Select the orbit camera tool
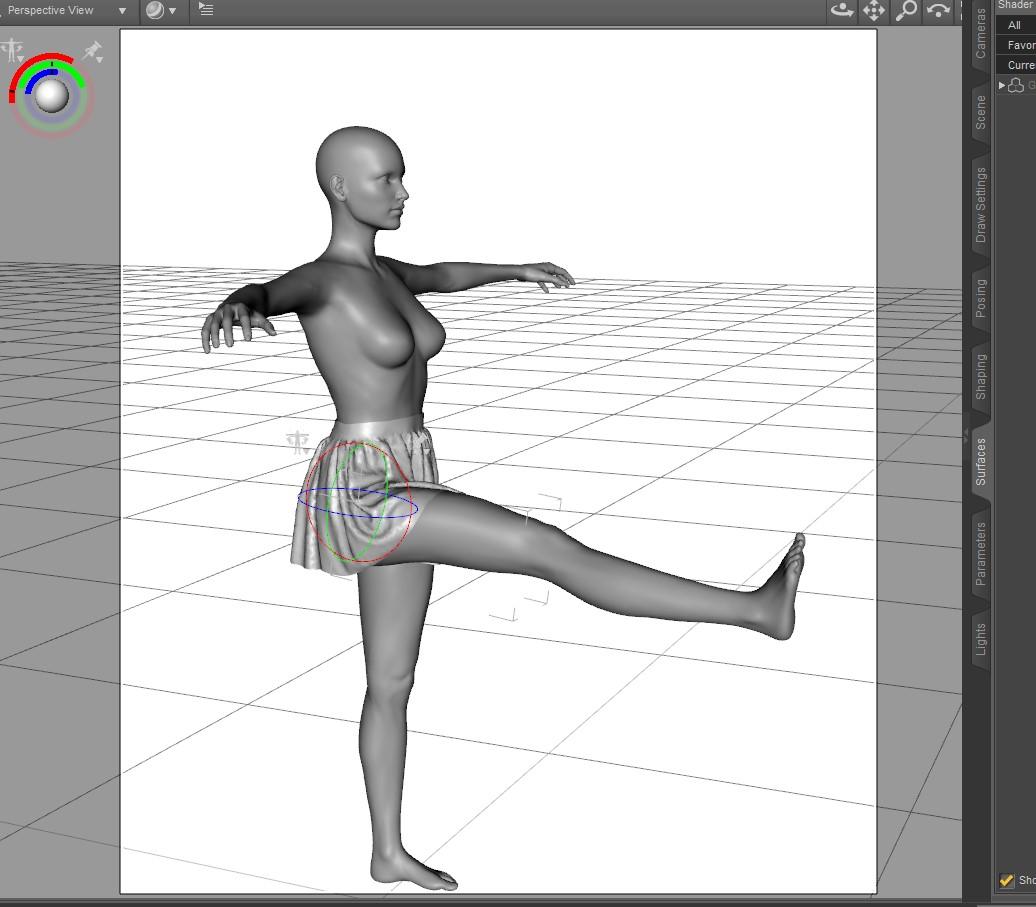 click(842, 10)
